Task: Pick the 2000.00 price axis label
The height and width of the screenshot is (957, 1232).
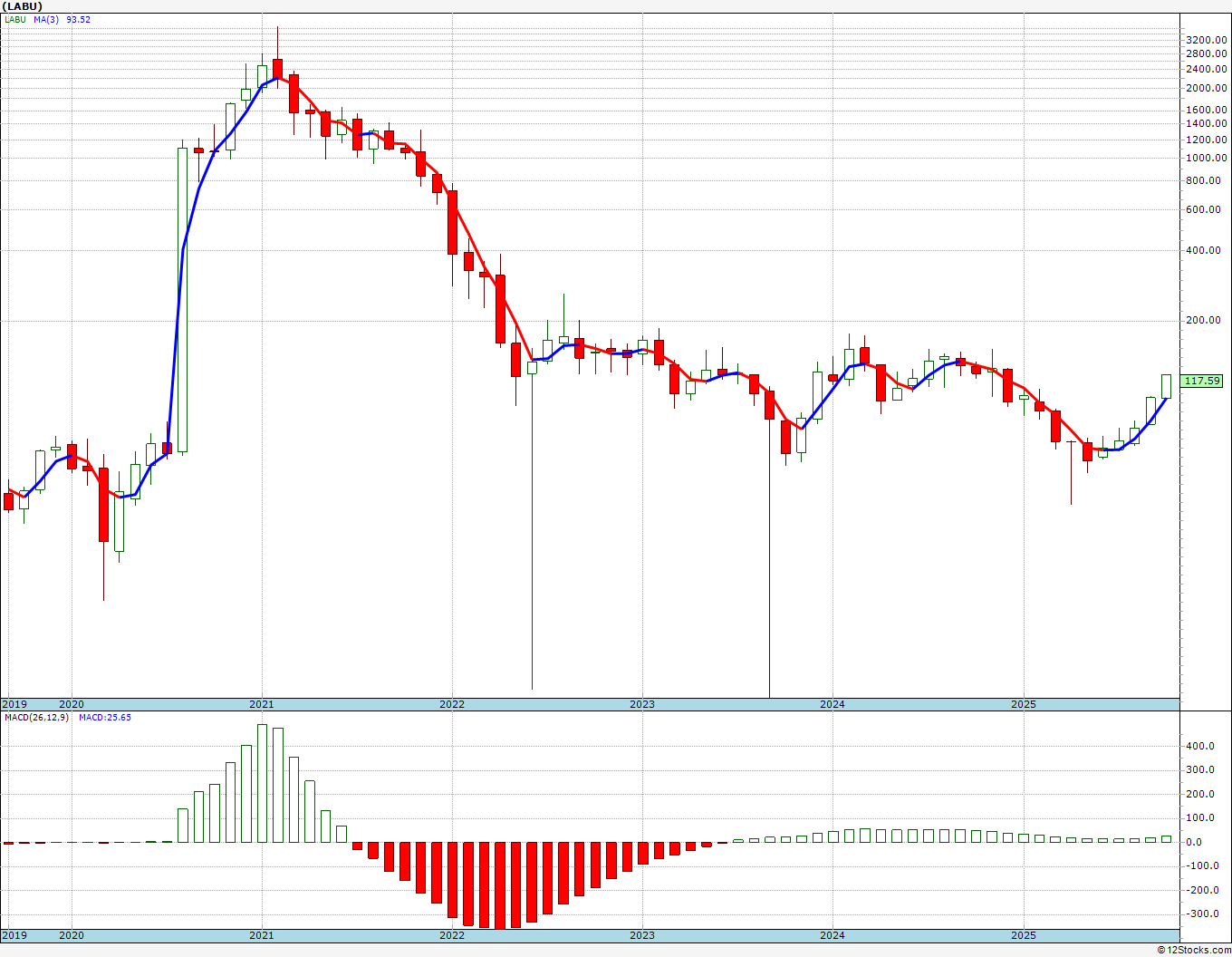Action: [1206, 89]
